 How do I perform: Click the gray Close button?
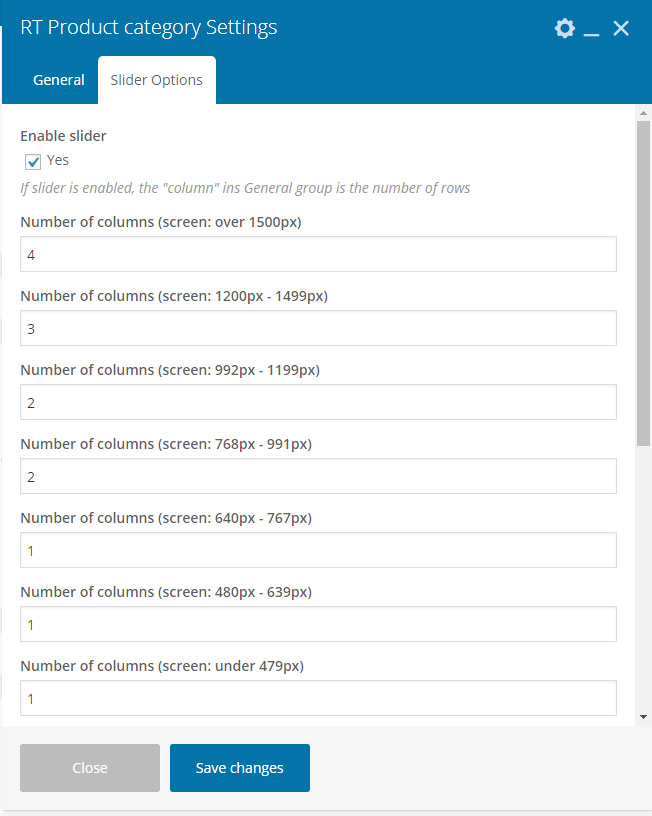(x=90, y=768)
